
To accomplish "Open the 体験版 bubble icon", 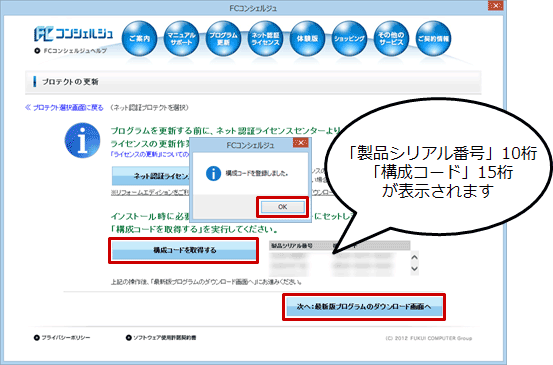I will [x=307, y=38].
